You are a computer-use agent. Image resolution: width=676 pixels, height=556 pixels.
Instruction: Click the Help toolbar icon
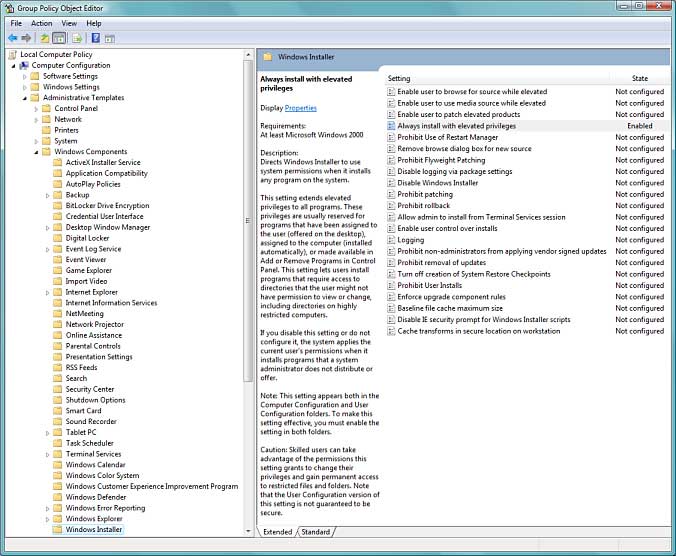click(96, 38)
